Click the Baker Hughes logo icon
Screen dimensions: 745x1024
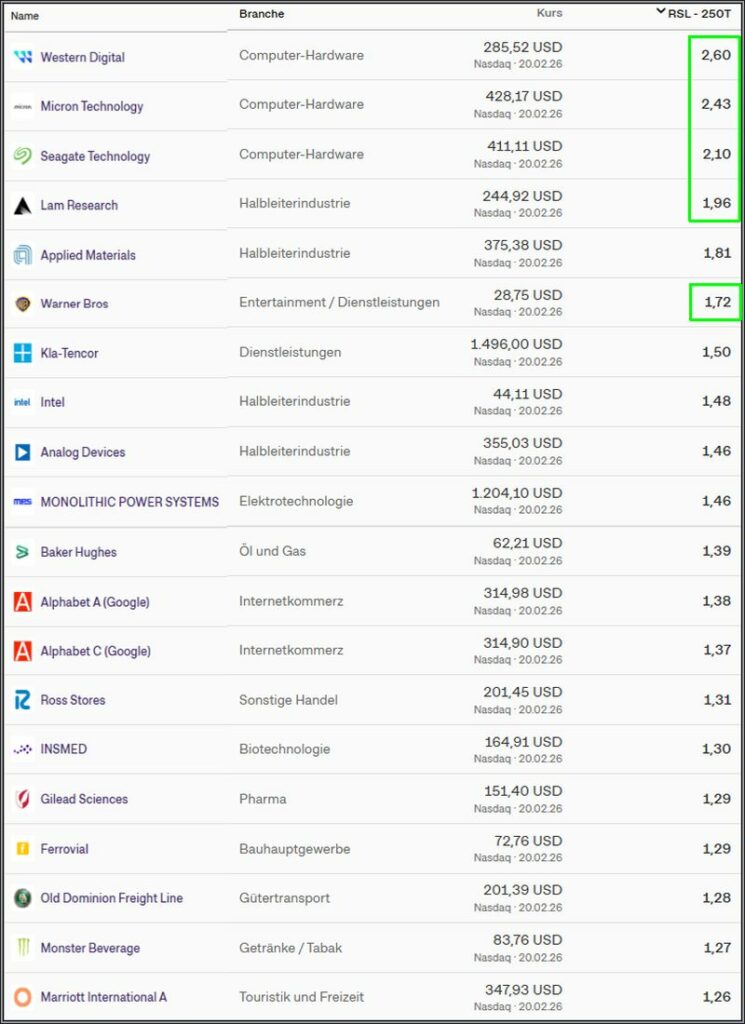tap(23, 552)
